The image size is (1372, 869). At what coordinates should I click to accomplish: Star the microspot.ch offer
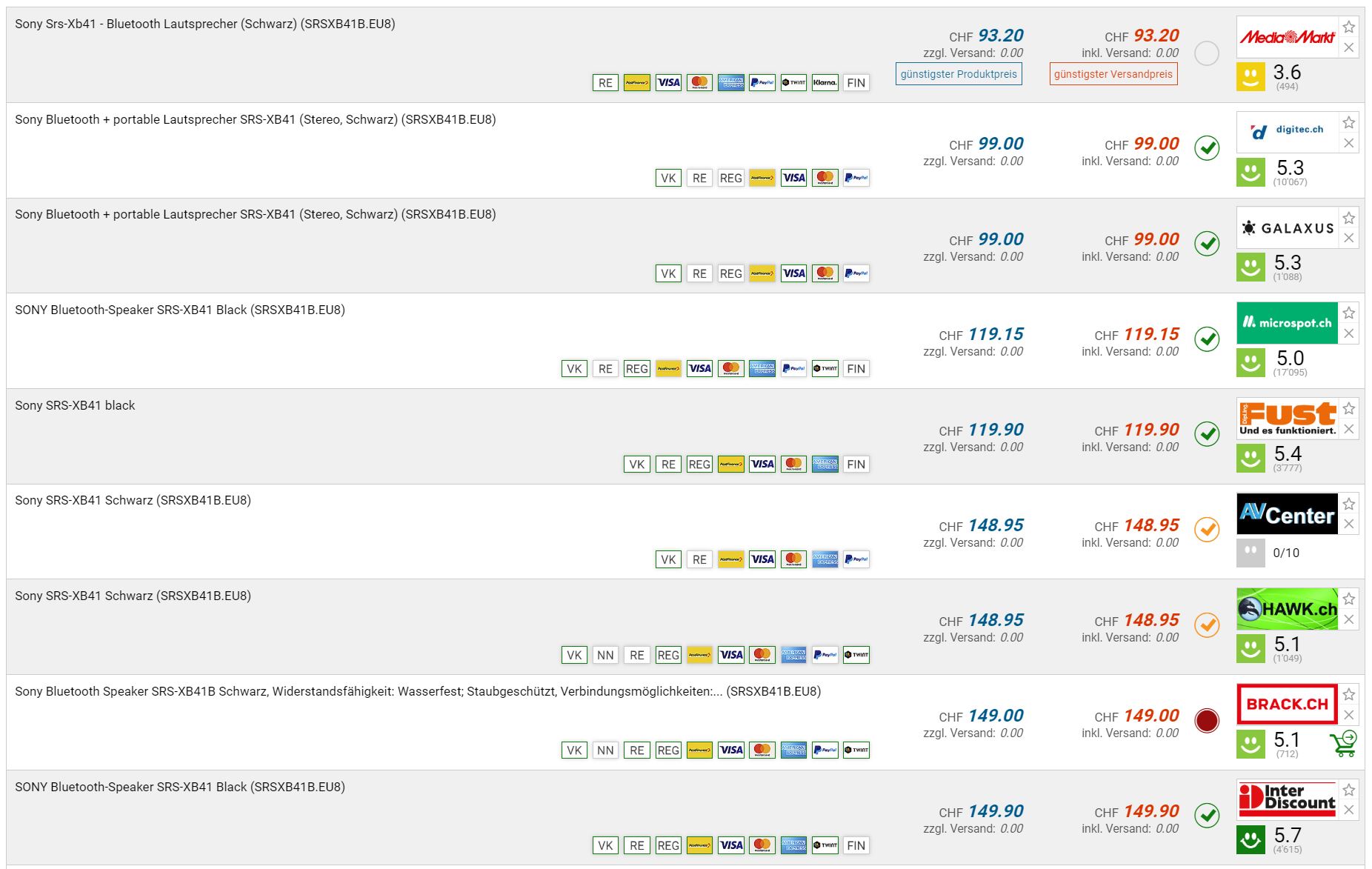pyautogui.click(x=1349, y=313)
